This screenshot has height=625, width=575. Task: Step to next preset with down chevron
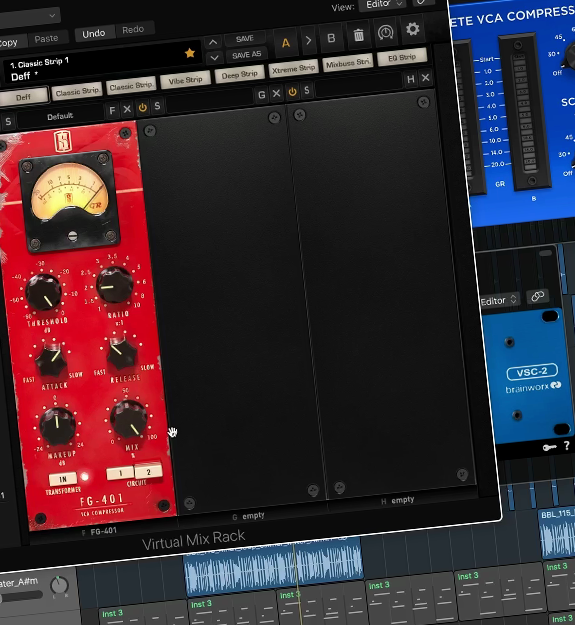coord(214,58)
